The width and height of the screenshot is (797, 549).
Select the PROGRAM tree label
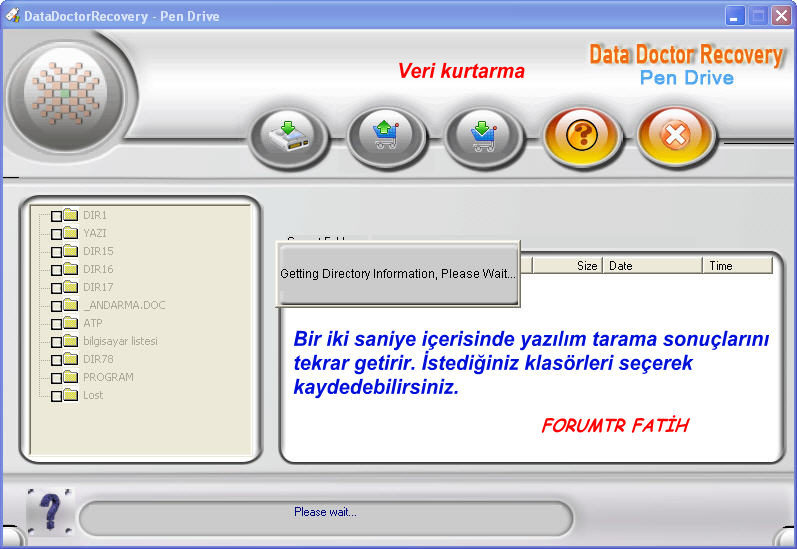click(x=108, y=378)
